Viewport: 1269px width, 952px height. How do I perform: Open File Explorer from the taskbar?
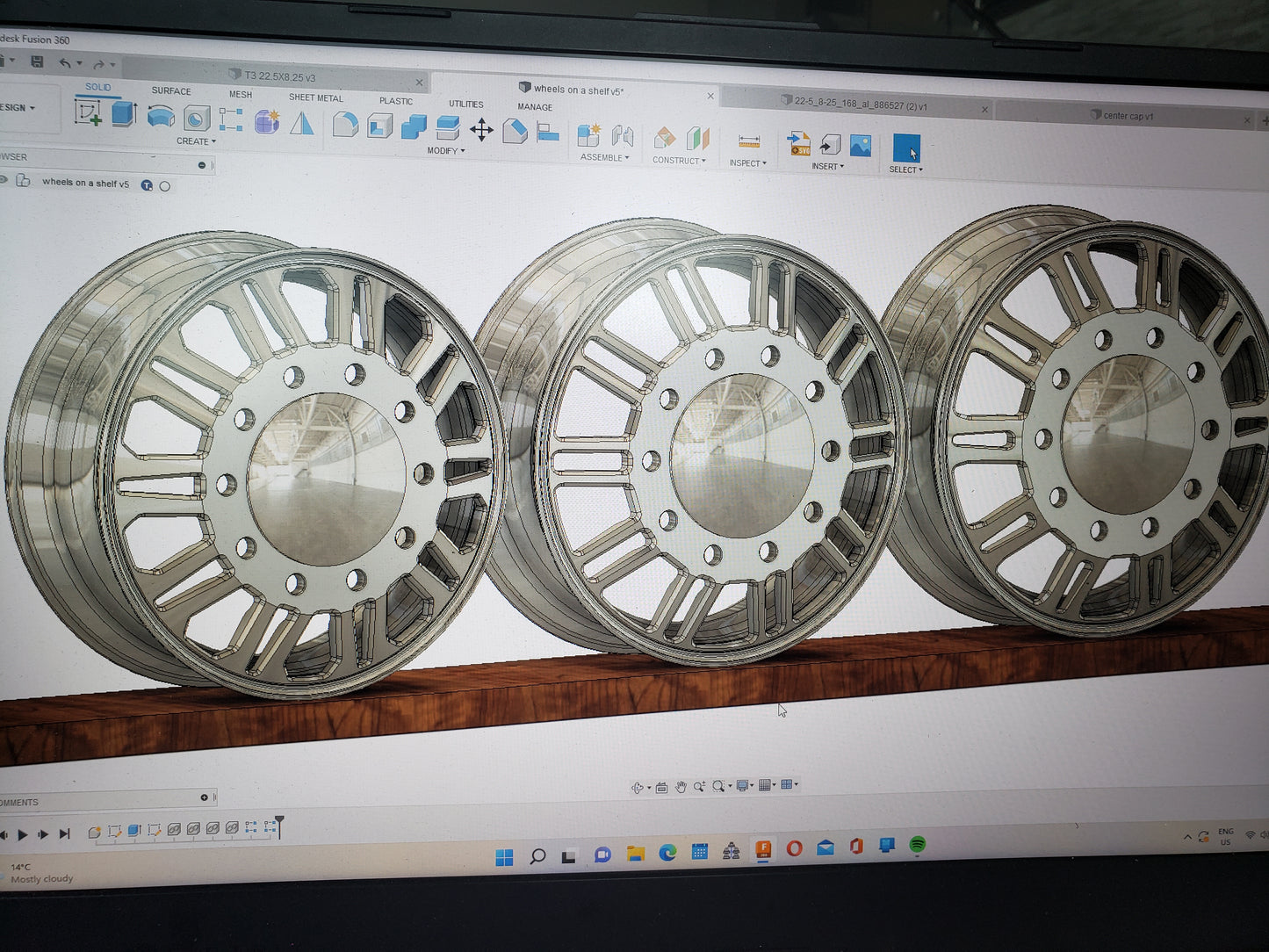(635, 853)
